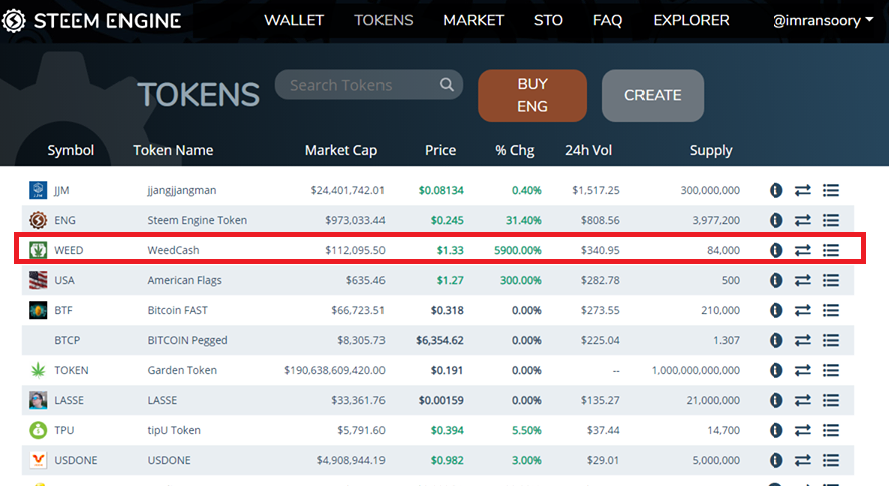
Task: Click the BUY ENG button
Action: [x=532, y=95]
